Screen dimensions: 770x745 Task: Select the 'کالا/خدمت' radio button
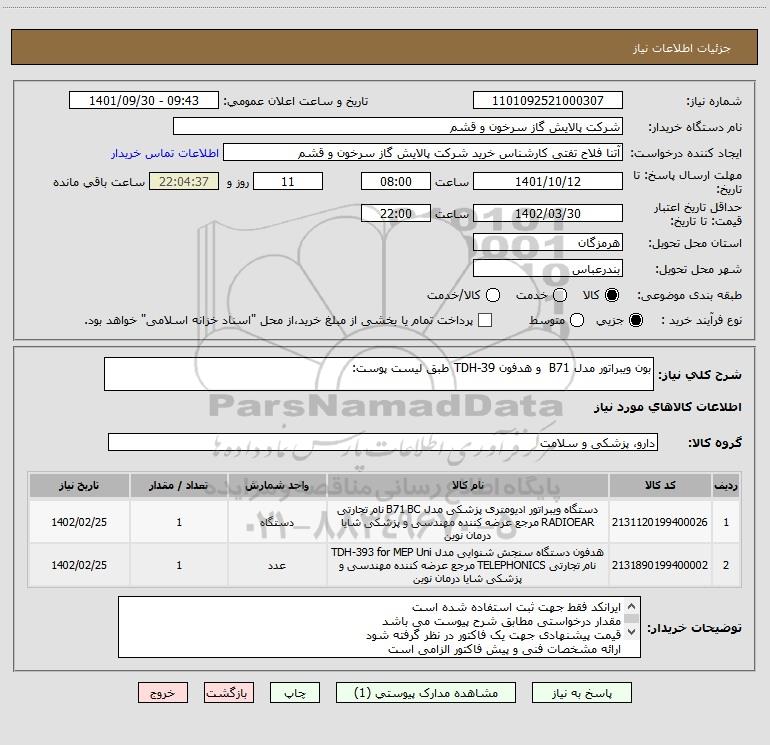pos(493,295)
